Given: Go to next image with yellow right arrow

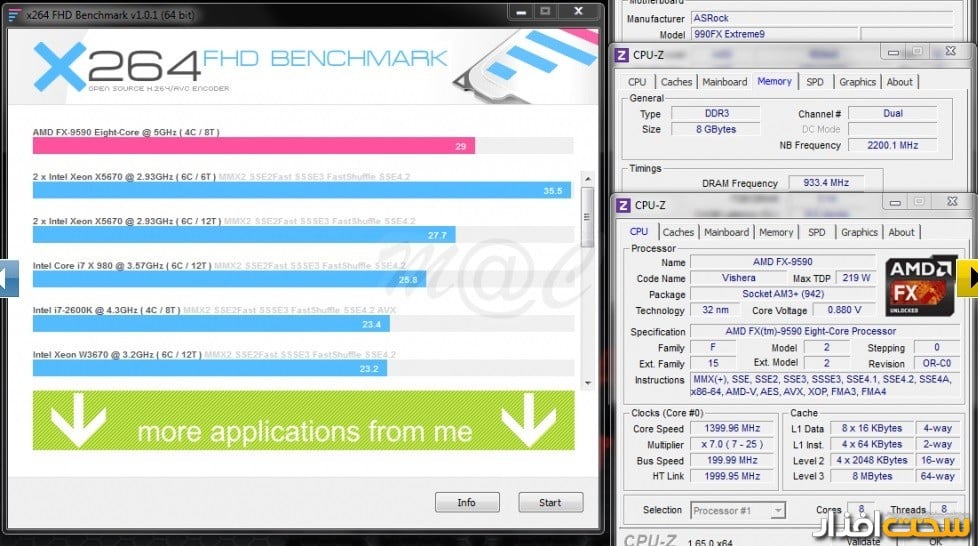Looking at the screenshot, I should pos(968,278).
